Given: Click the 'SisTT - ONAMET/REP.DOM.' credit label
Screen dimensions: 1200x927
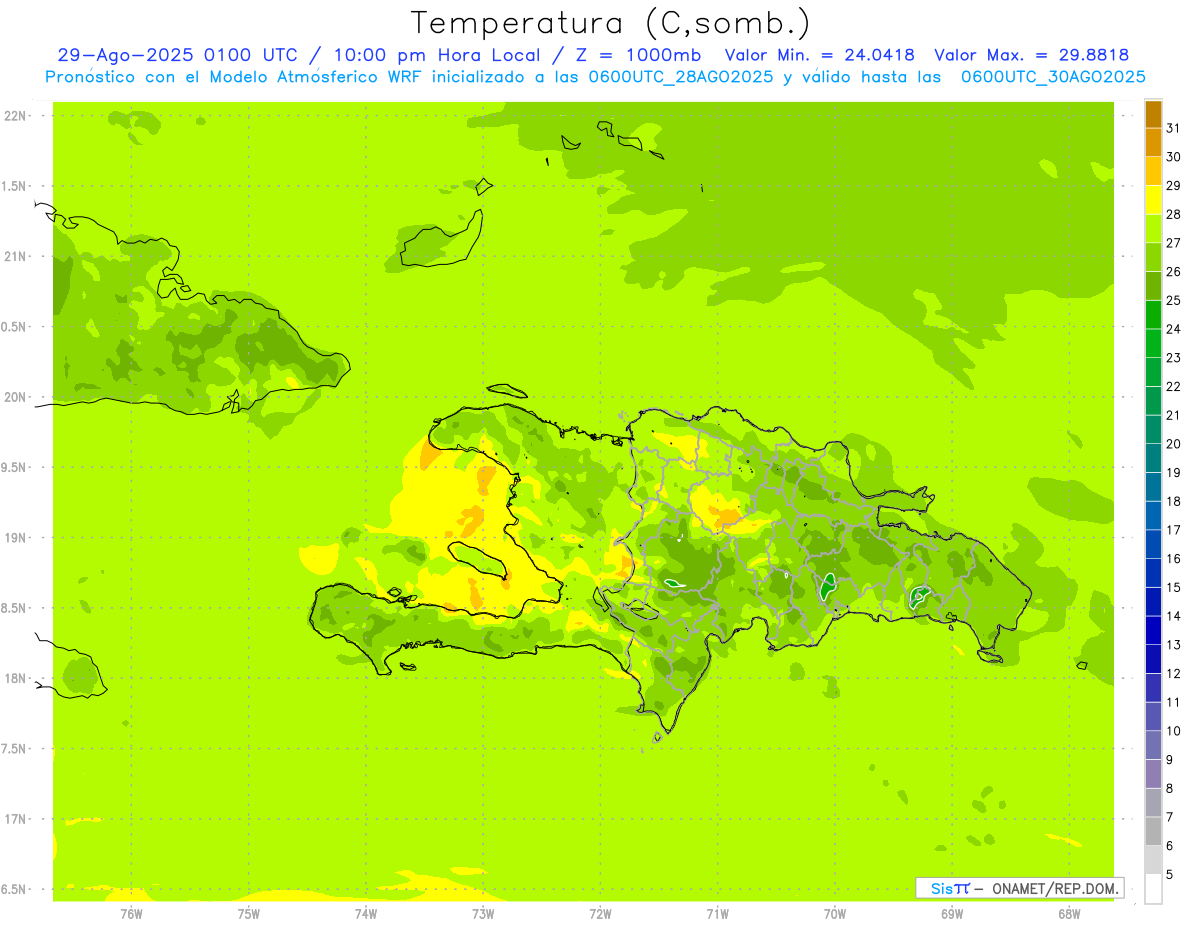Looking at the screenshot, I should (x=1019, y=888).
